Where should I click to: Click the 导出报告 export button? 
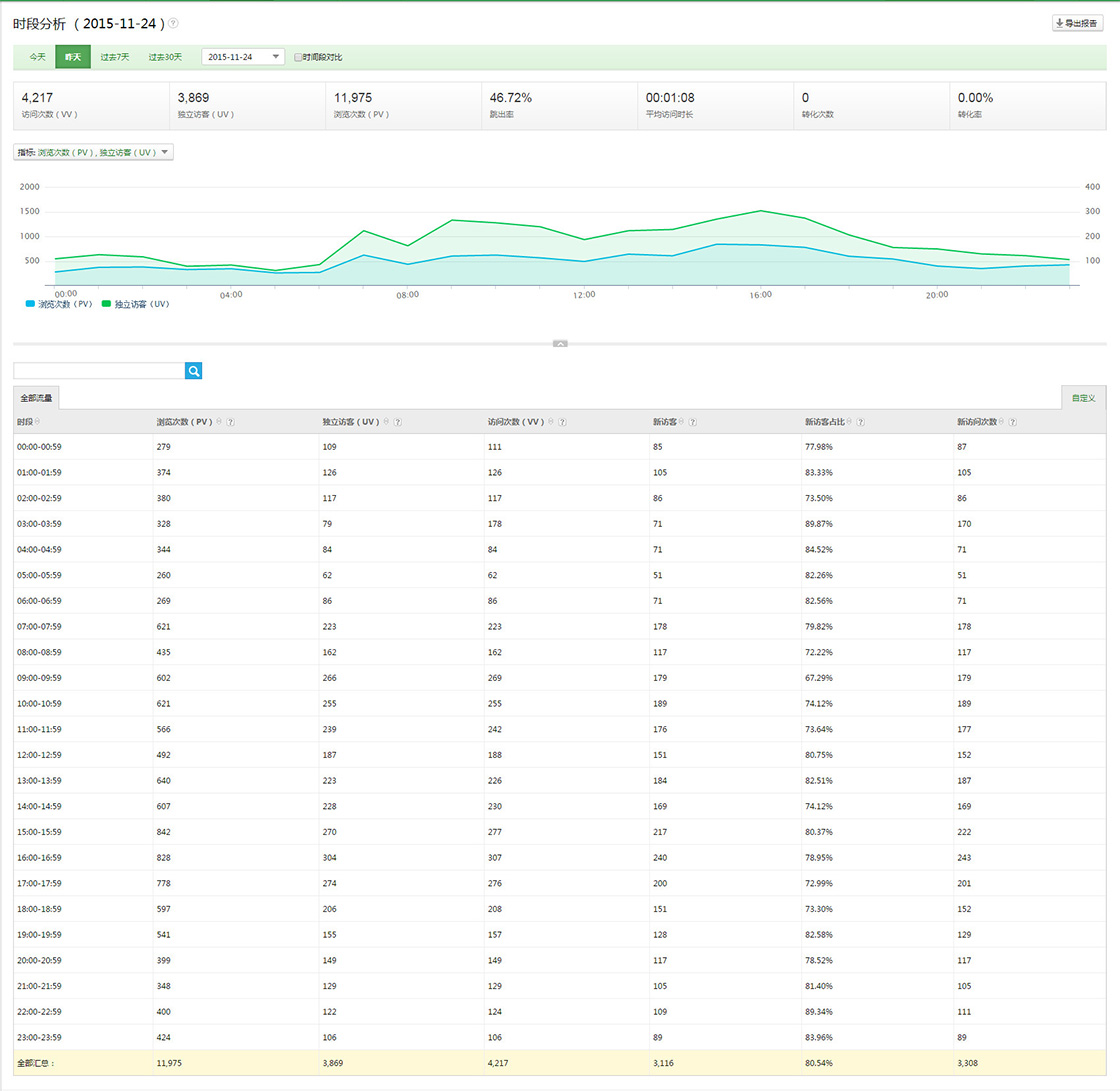[x=1077, y=24]
